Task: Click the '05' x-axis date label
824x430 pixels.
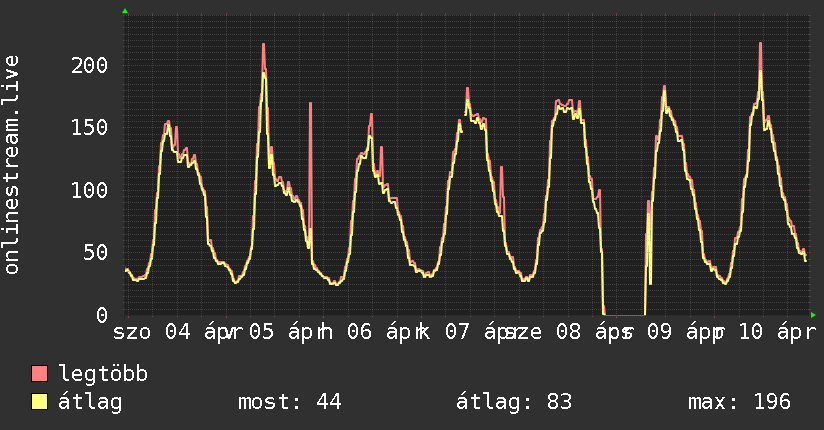Action: (261, 332)
